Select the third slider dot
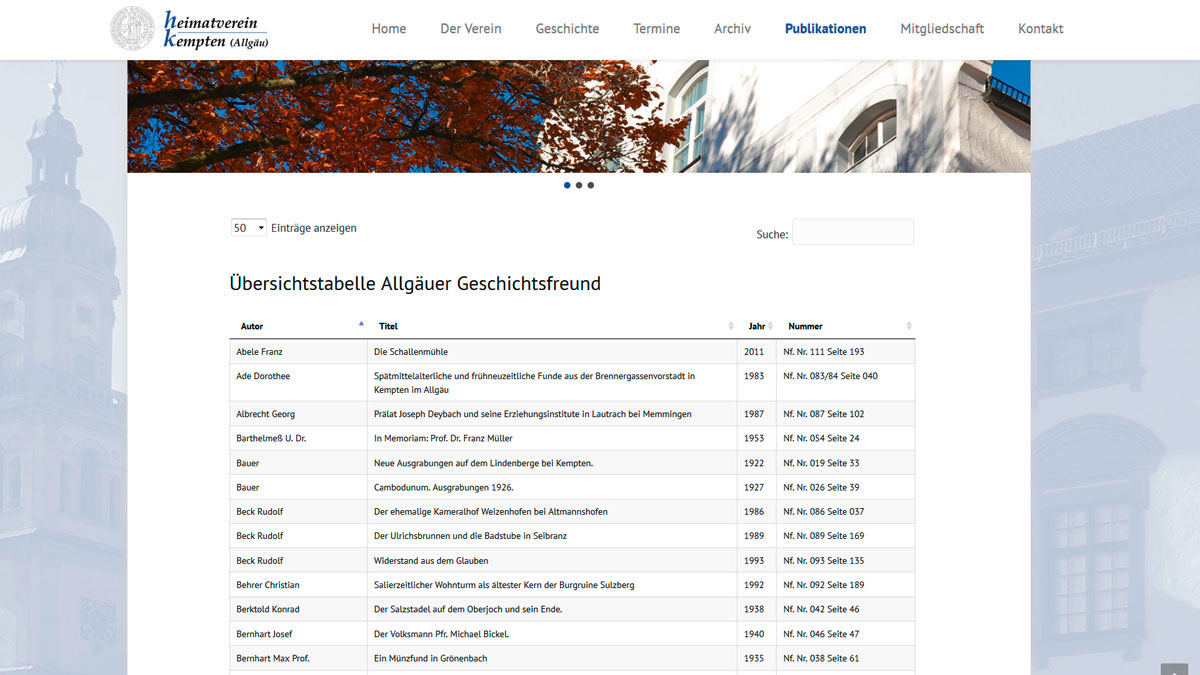 pyautogui.click(x=591, y=185)
